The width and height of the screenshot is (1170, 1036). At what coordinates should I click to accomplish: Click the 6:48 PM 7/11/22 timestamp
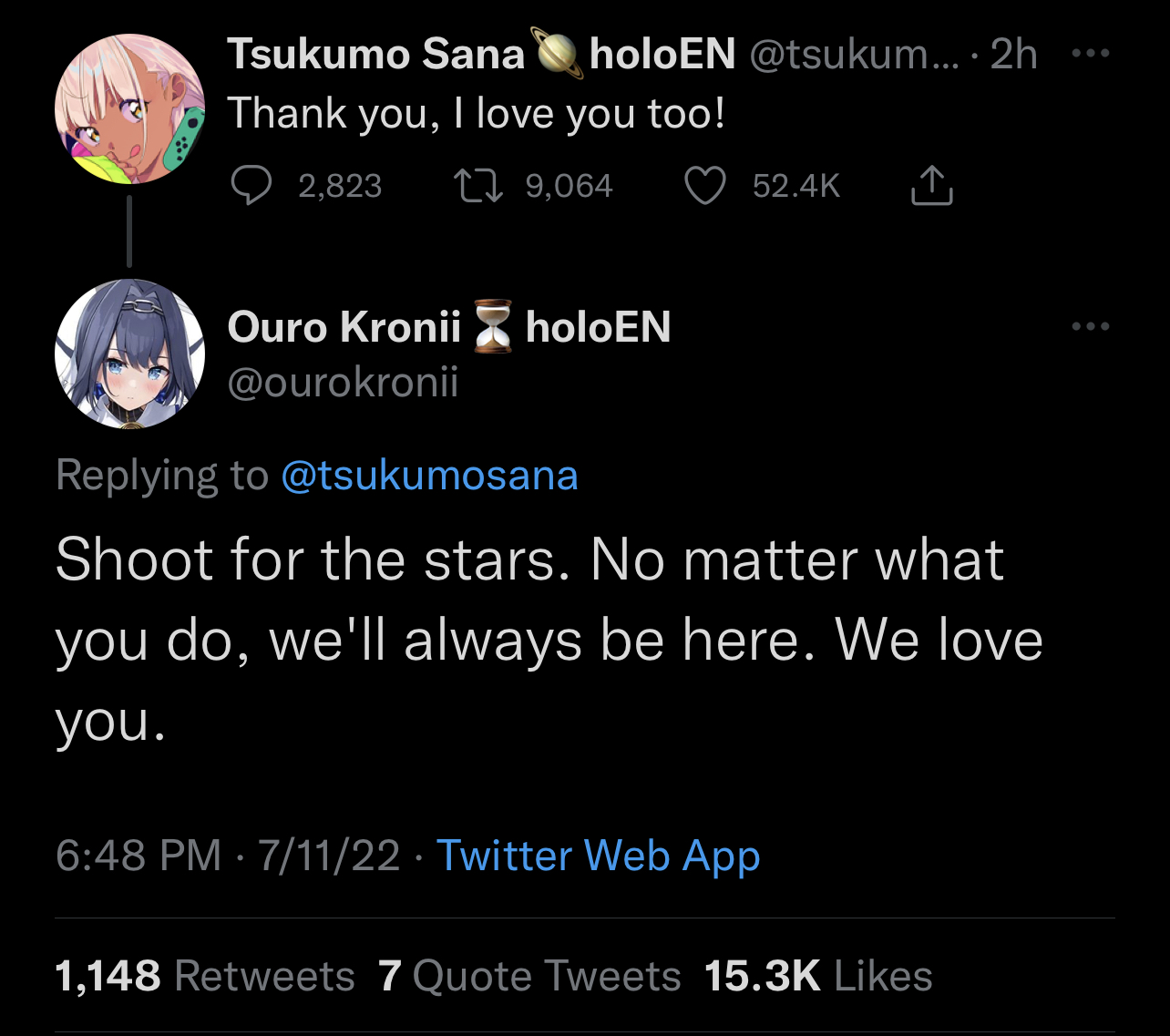(x=228, y=856)
